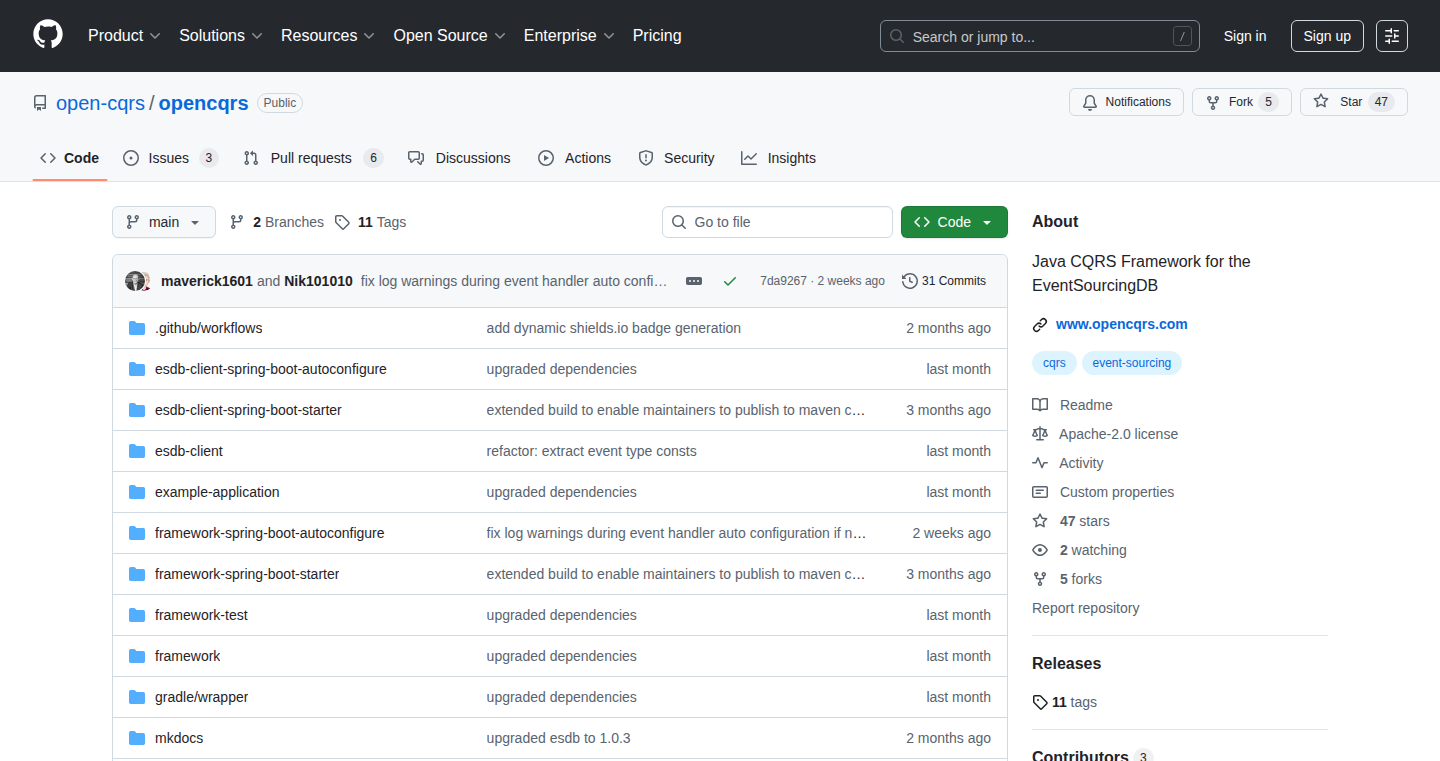The height and width of the screenshot is (761, 1440).
Task: Expand the Open Source menu
Action: 450,35
